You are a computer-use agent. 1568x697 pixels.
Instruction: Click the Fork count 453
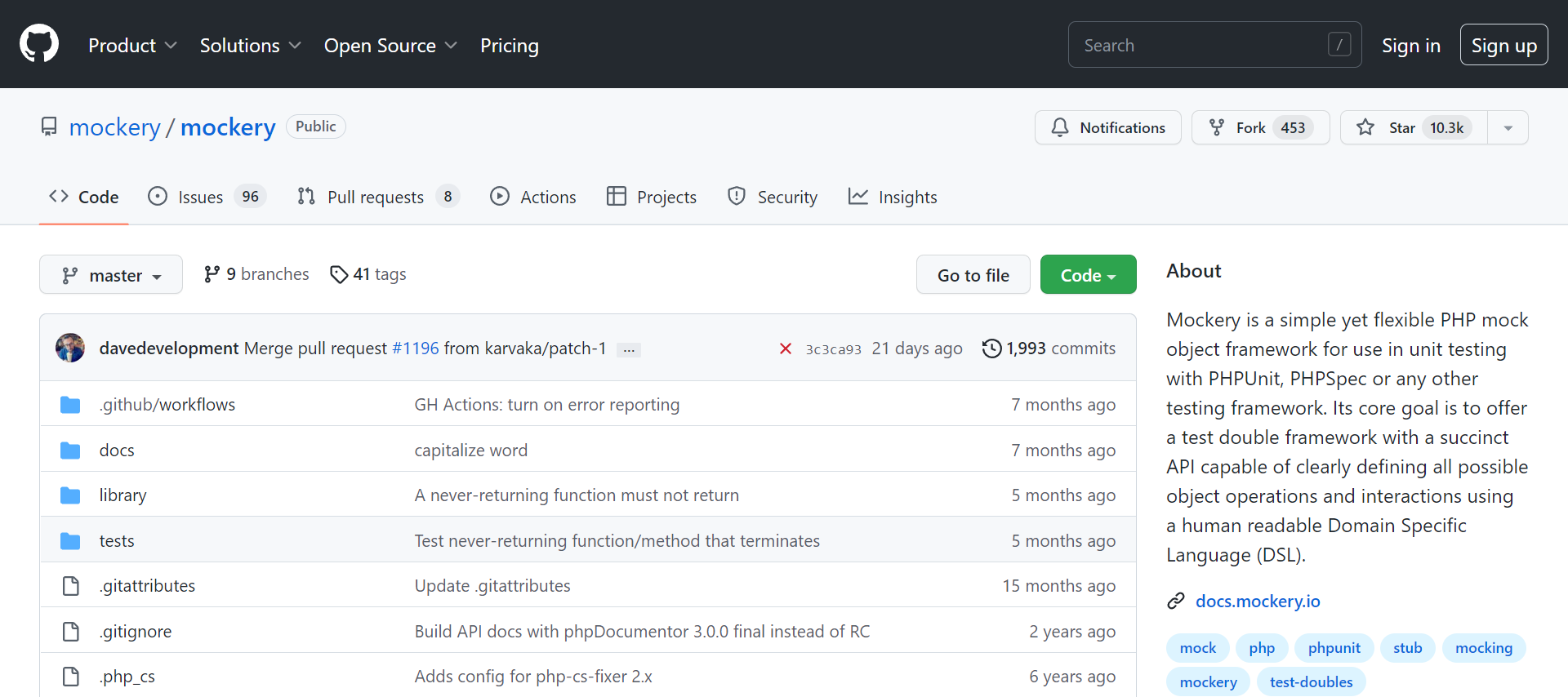[1293, 127]
